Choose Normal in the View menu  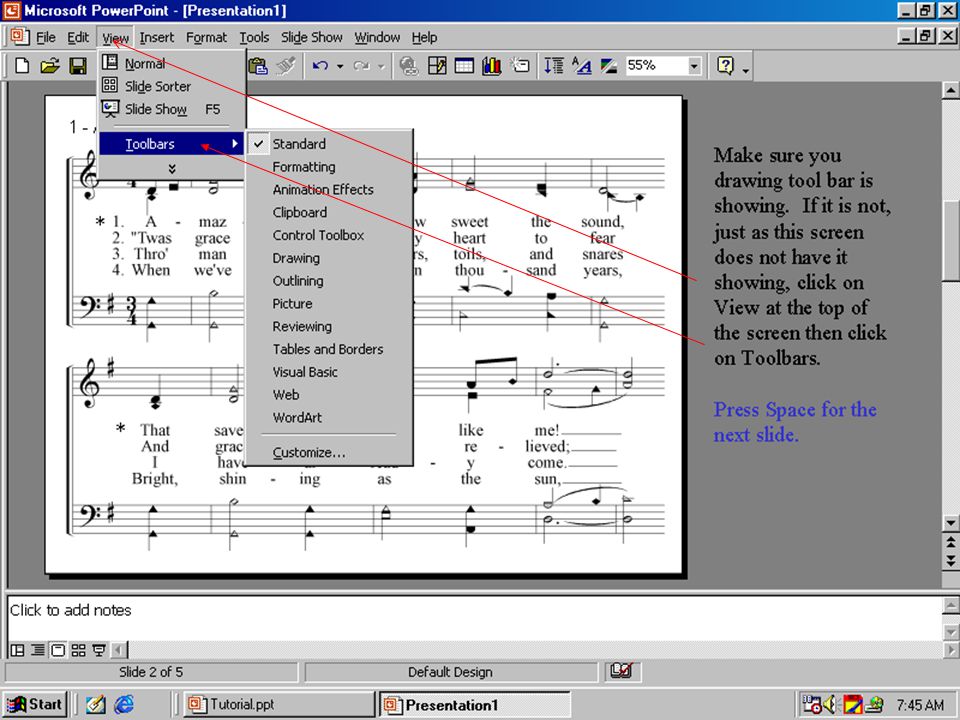tap(172, 64)
